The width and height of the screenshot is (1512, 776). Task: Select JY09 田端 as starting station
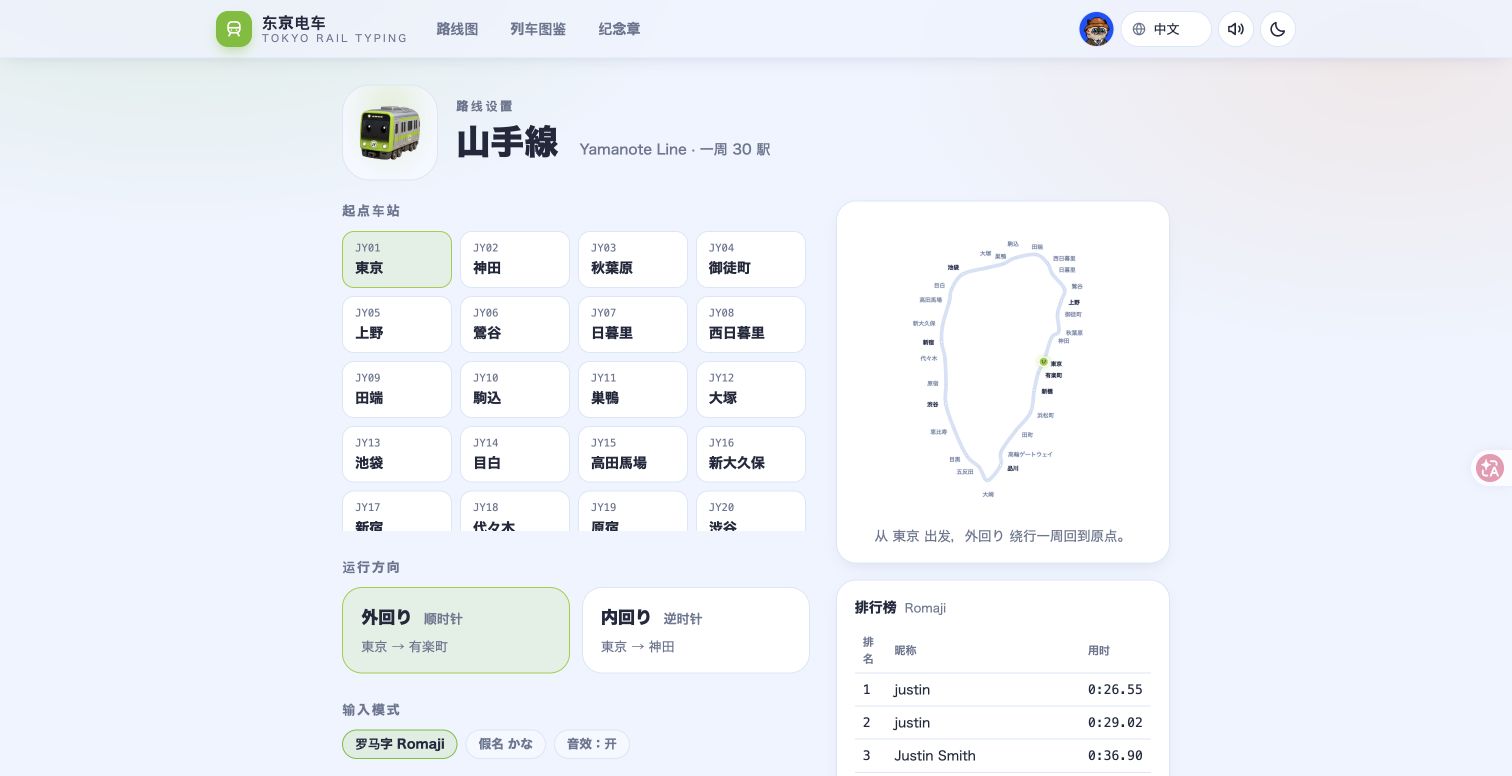(x=397, y=390)
